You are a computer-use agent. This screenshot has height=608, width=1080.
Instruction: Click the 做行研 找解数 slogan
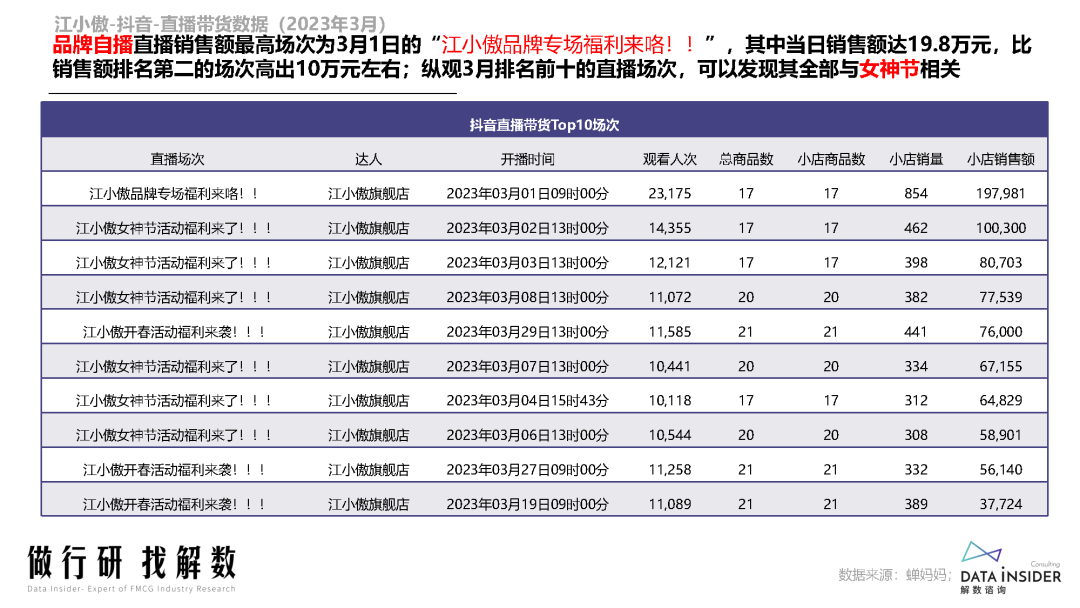(x=132, y=563)
